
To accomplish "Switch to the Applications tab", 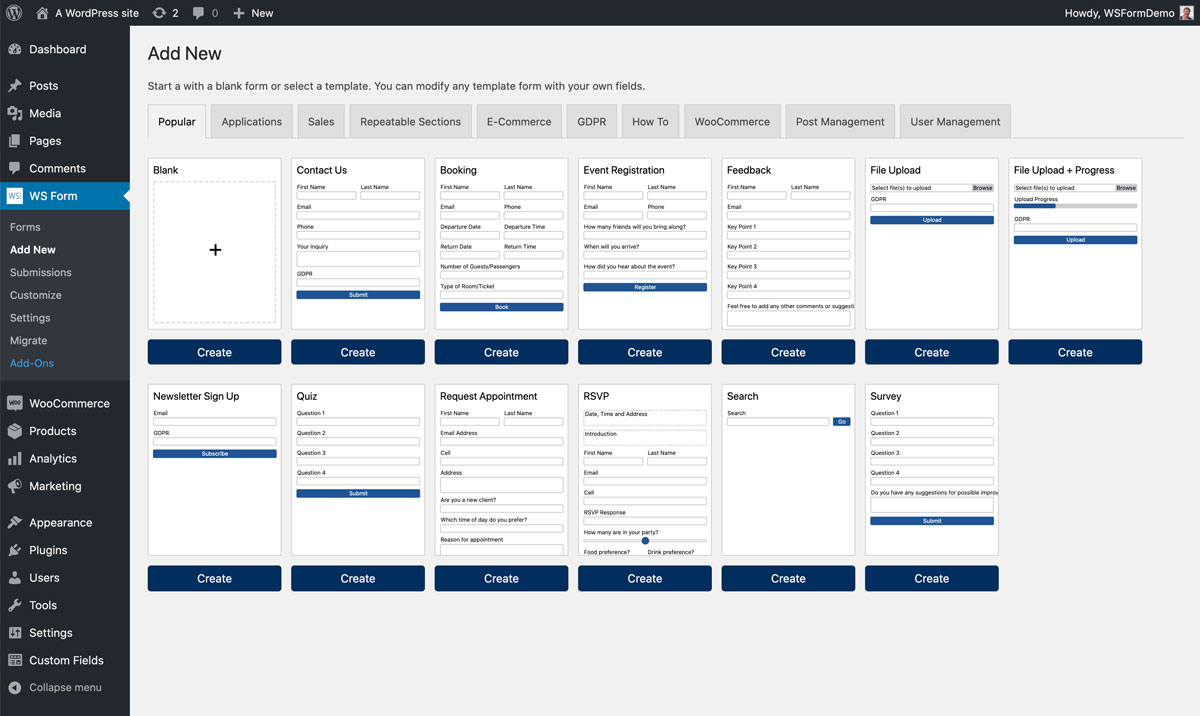I will click(252, 121).
